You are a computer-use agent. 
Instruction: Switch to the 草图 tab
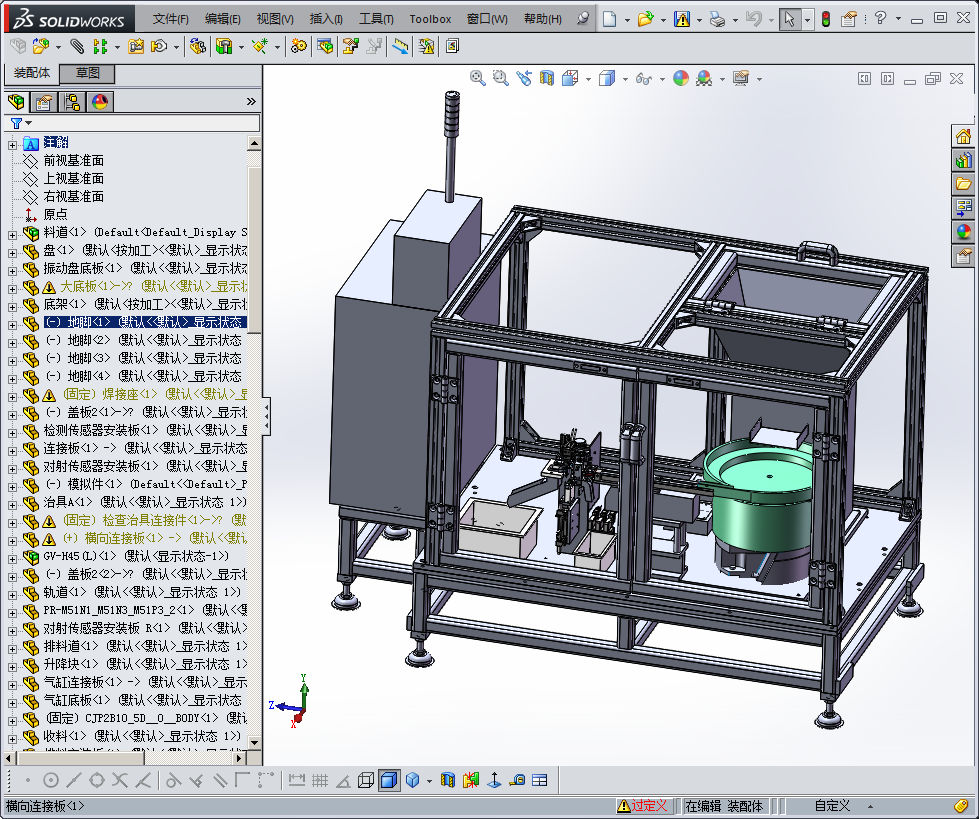point(88,73)
